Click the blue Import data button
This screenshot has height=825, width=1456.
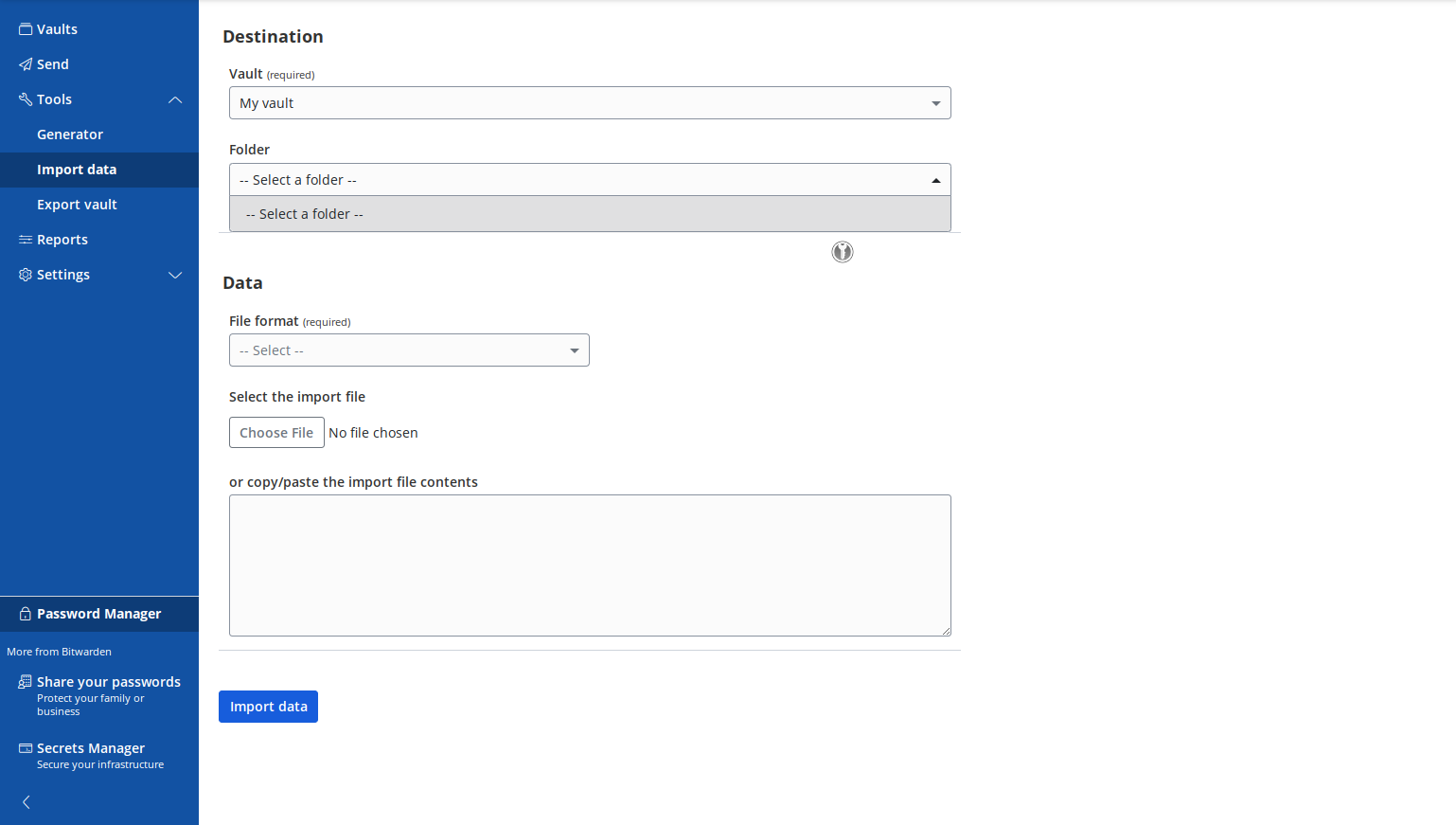(x=268, y=707)
